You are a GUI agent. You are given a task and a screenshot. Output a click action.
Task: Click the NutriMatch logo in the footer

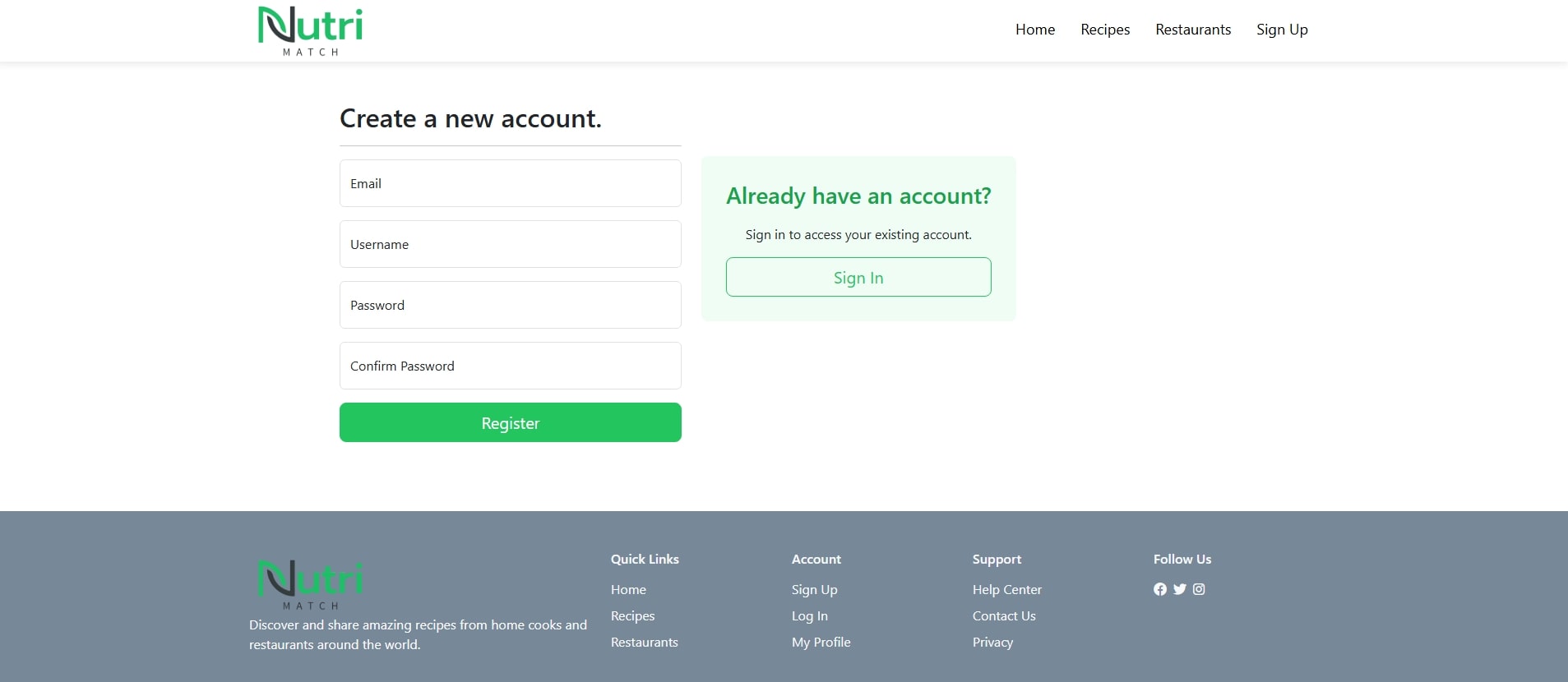click(x=310, y=584)
